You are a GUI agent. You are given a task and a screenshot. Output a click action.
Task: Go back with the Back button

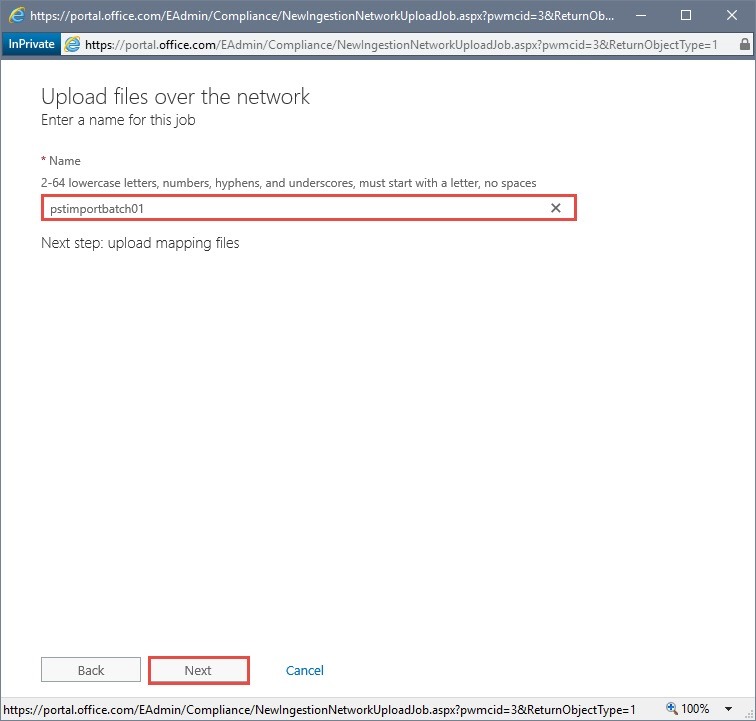91,670
